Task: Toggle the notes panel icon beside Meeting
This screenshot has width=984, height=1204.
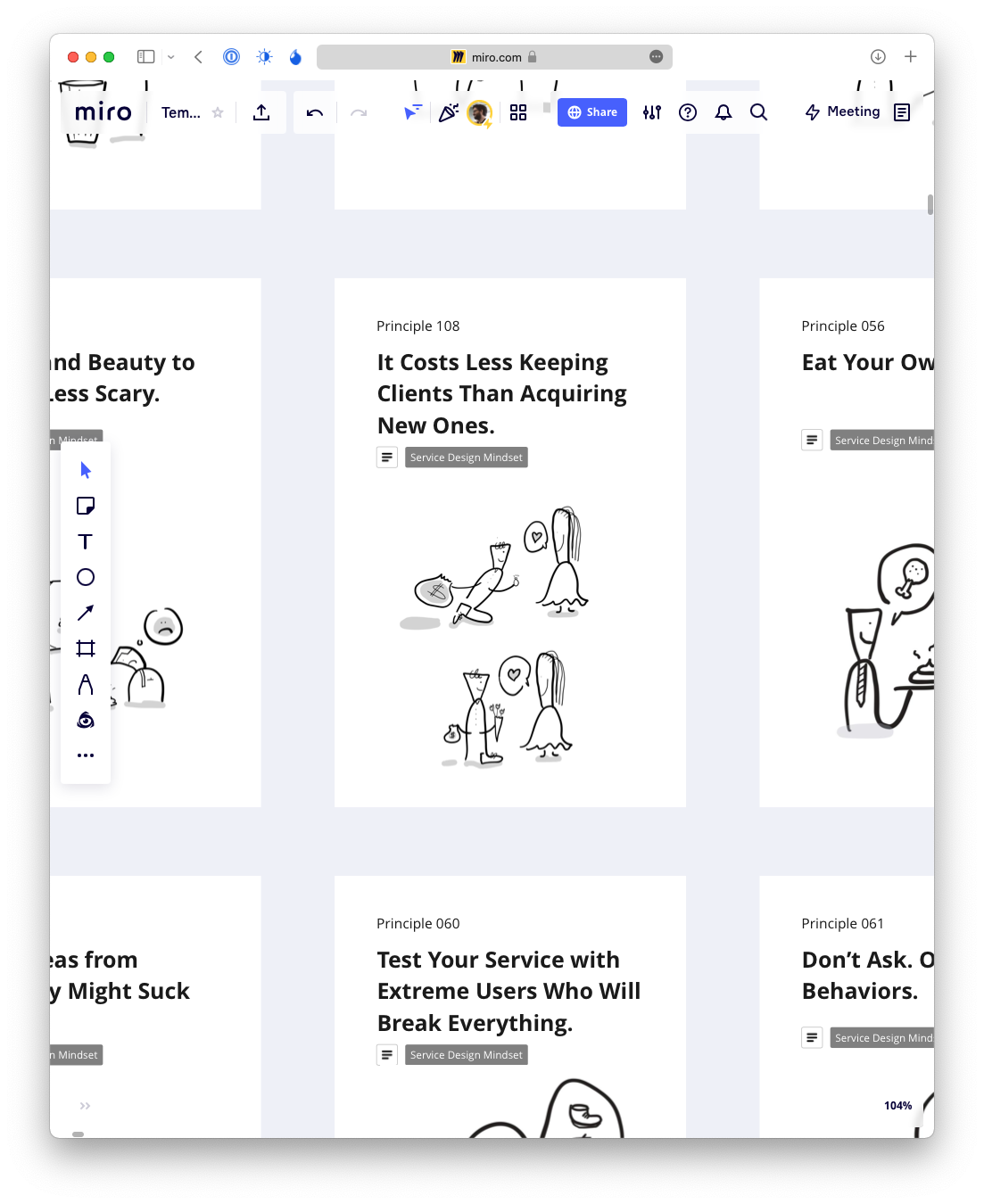Action: click(902, 112)
